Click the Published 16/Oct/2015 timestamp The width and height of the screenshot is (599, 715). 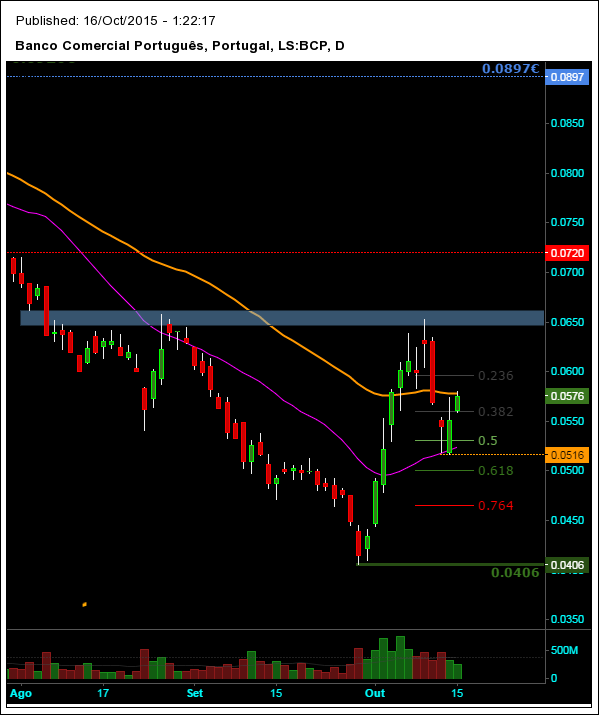tap(115, 21)
